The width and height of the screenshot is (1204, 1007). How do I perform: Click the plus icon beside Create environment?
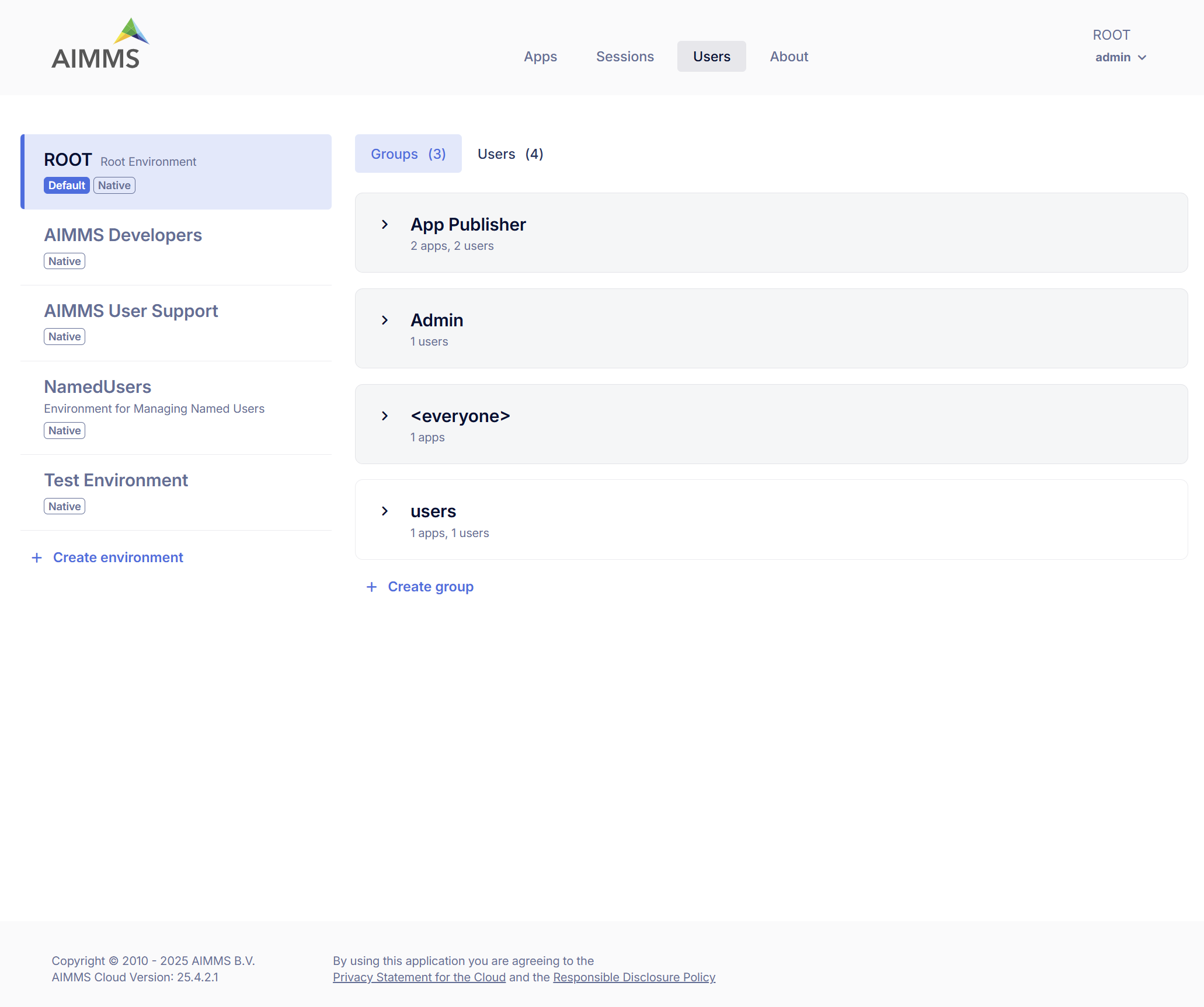(37, 558)
